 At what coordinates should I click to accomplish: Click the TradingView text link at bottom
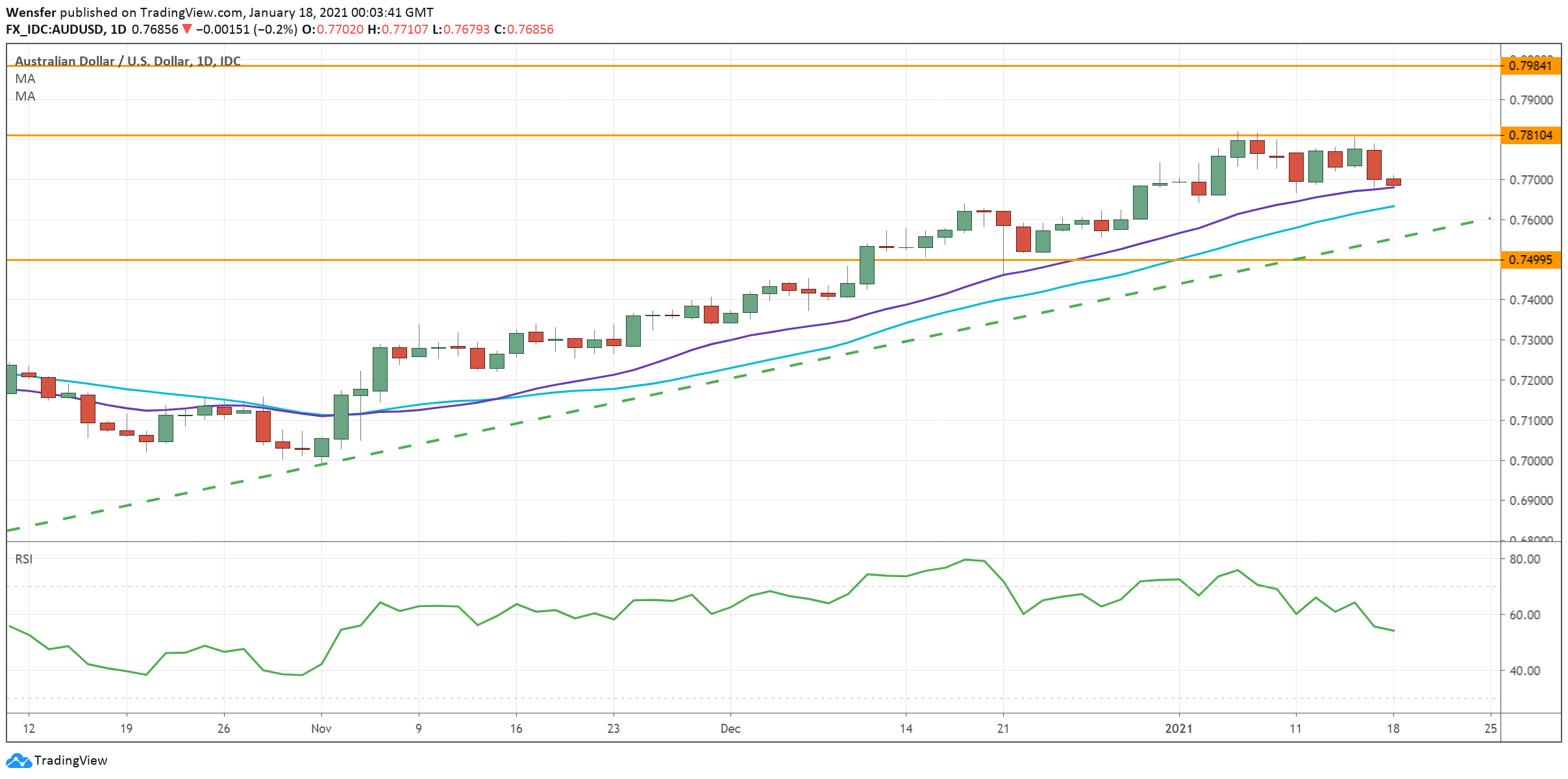pyautogui.click(x=71, y=760)
